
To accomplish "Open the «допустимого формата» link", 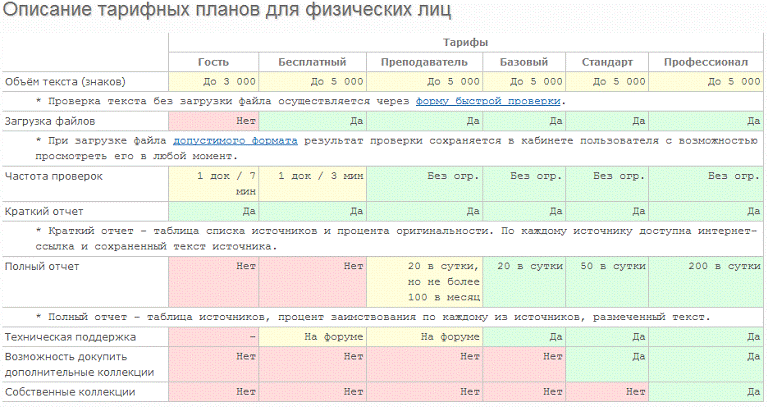I will pyautogui.click(x=235, y=141).
